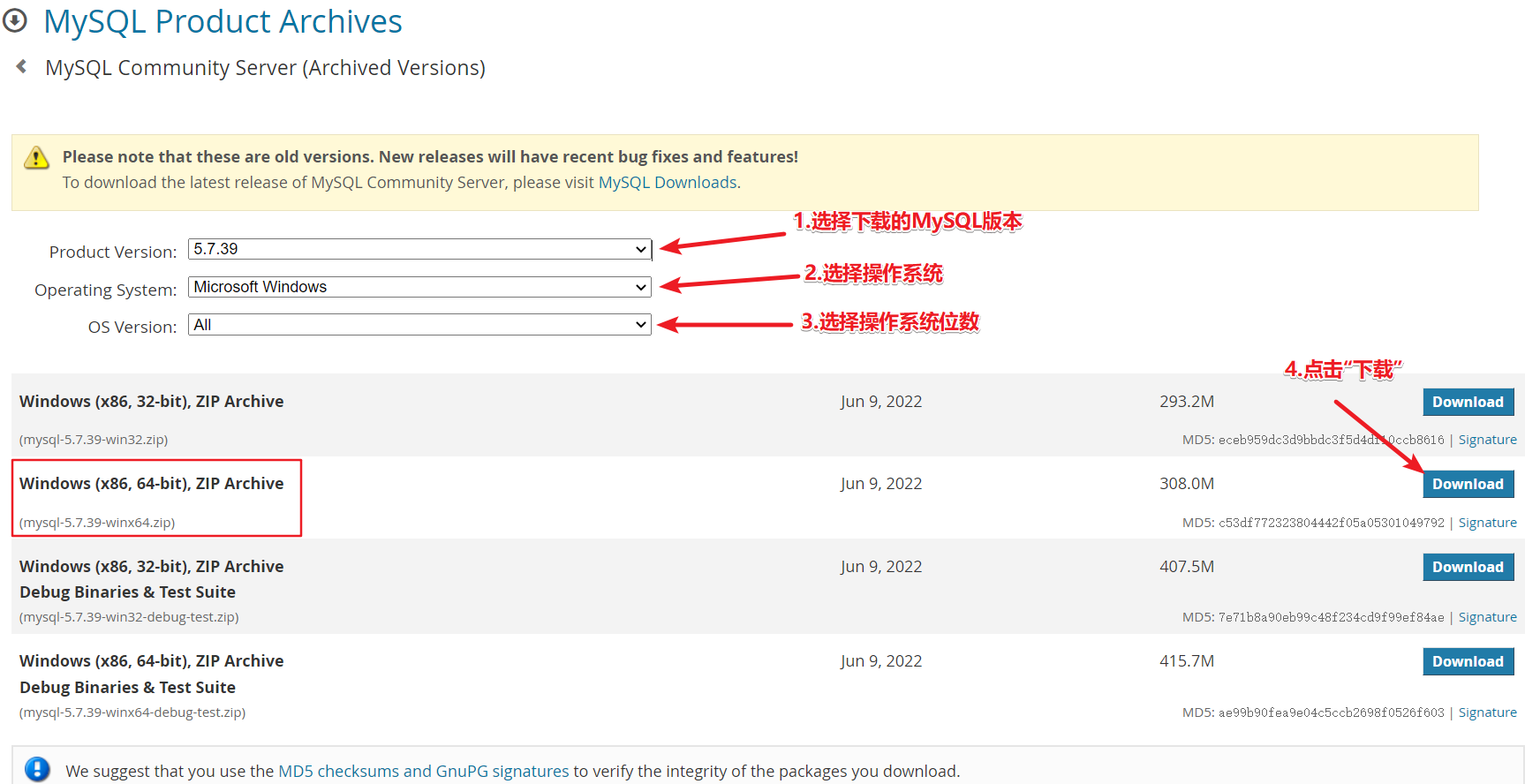Click the OS Version: label
Viewport: 1540px width, 784px height.
coord(132,328)
